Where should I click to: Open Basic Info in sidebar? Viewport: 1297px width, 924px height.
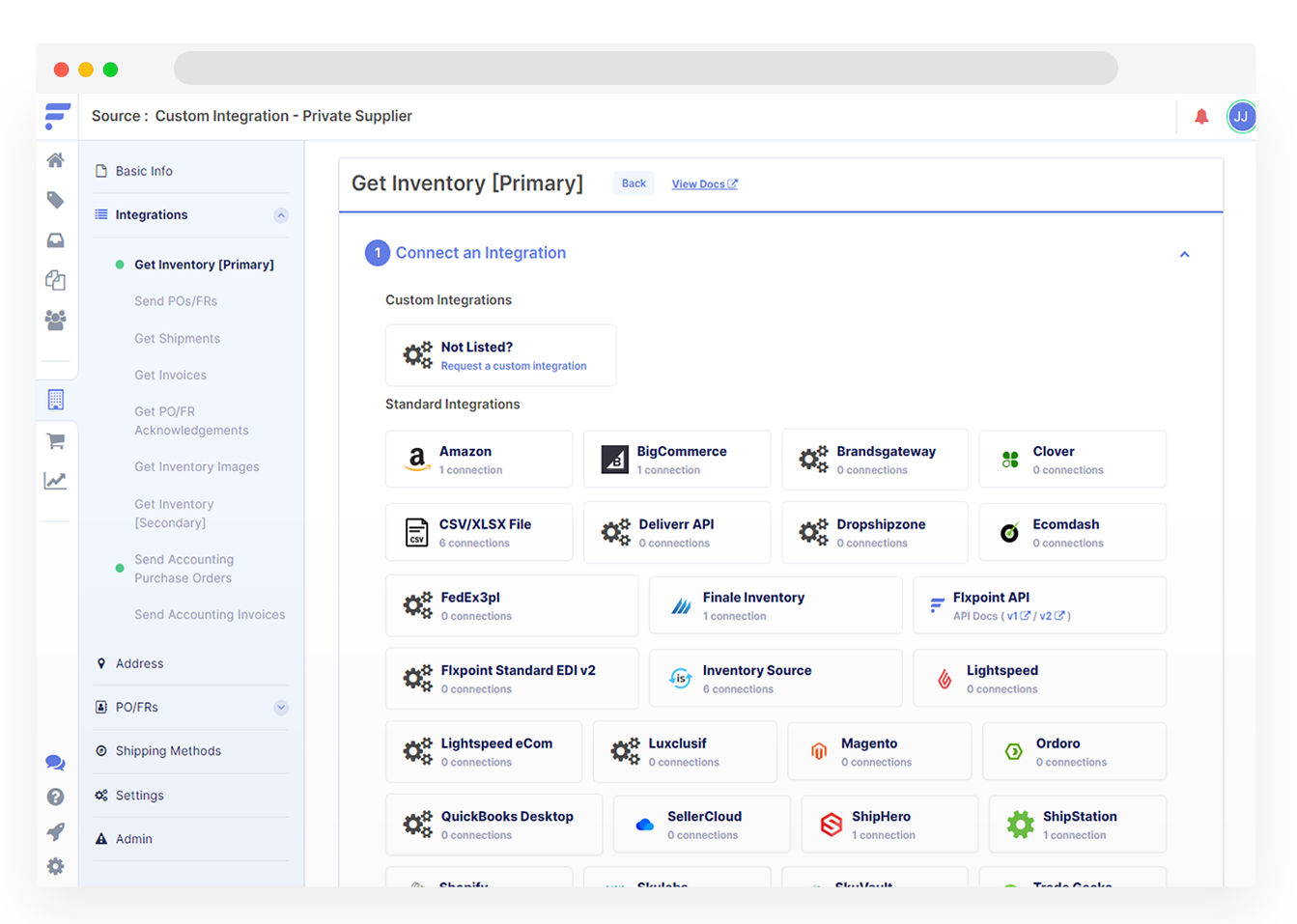144,171
